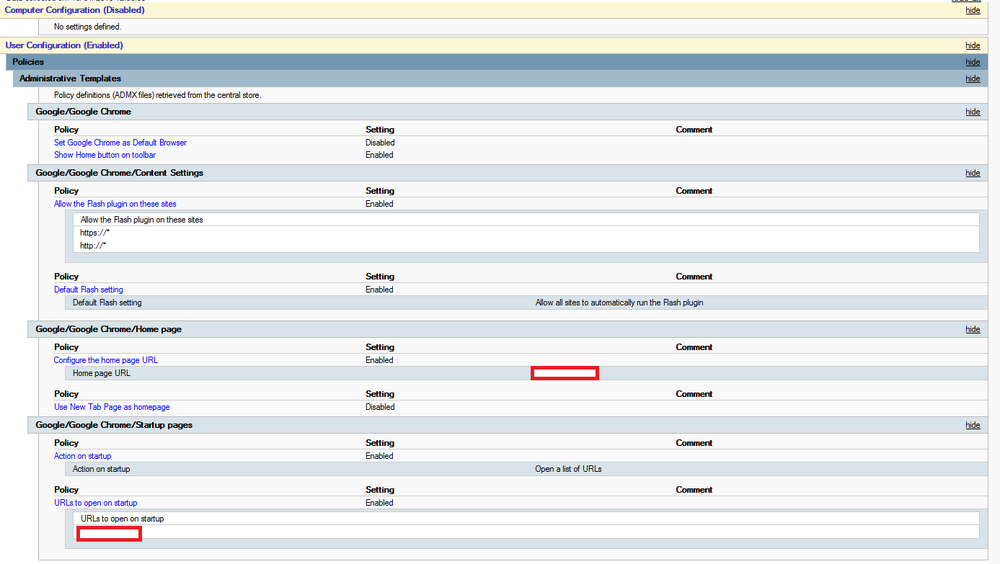Screen dimensions: 1000x564
Task: Open 'Allow the Flash plugin on these sites' policy
Action: 115,204
